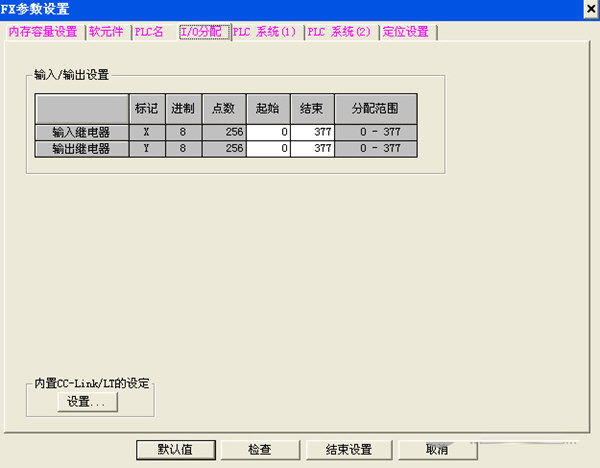Switch to the 内存容量设置 tab
This screenshot has width=600, height=468.
(42, 32)
